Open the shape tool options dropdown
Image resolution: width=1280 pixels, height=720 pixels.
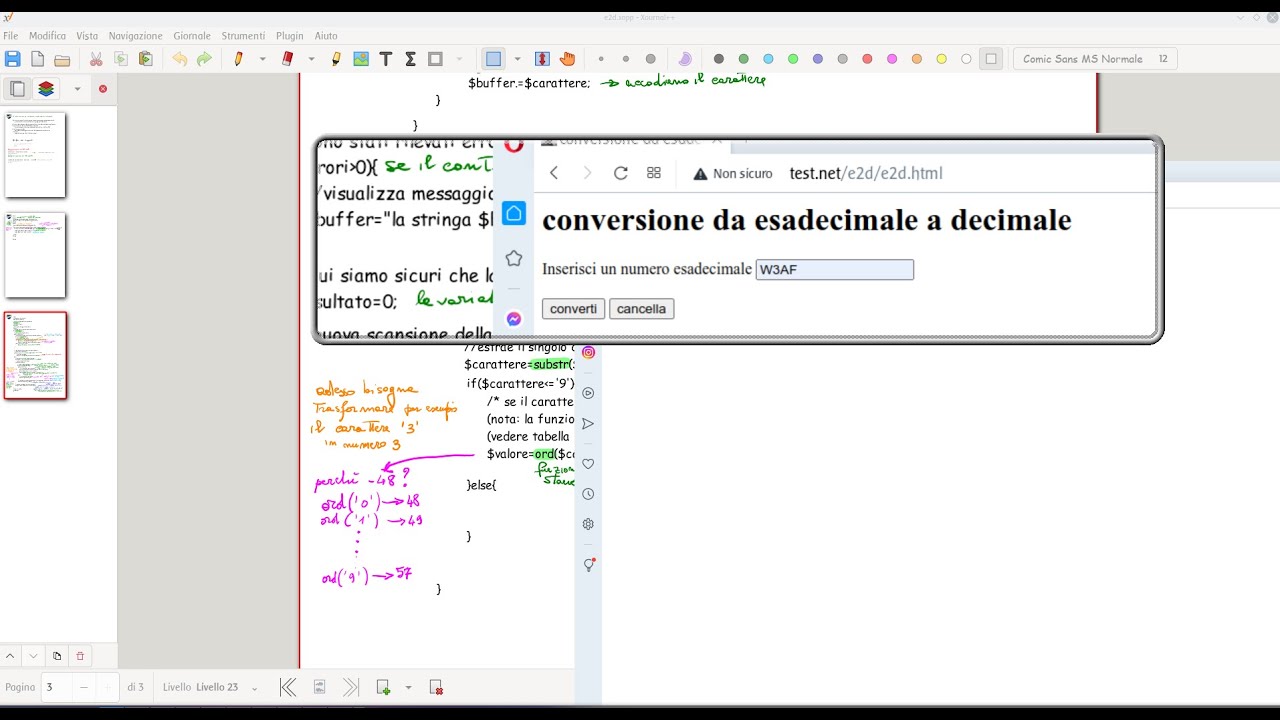[x=460, y=59]
